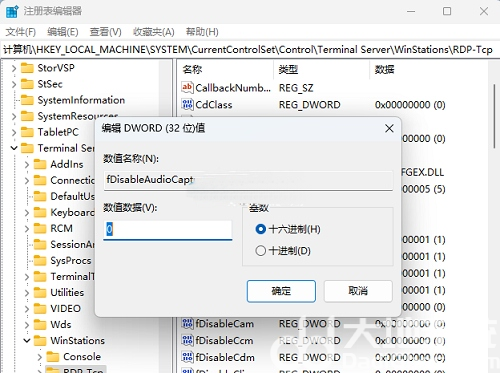
Task: Click the CallbackNumber string value icon
Action: tap(187, 88)
